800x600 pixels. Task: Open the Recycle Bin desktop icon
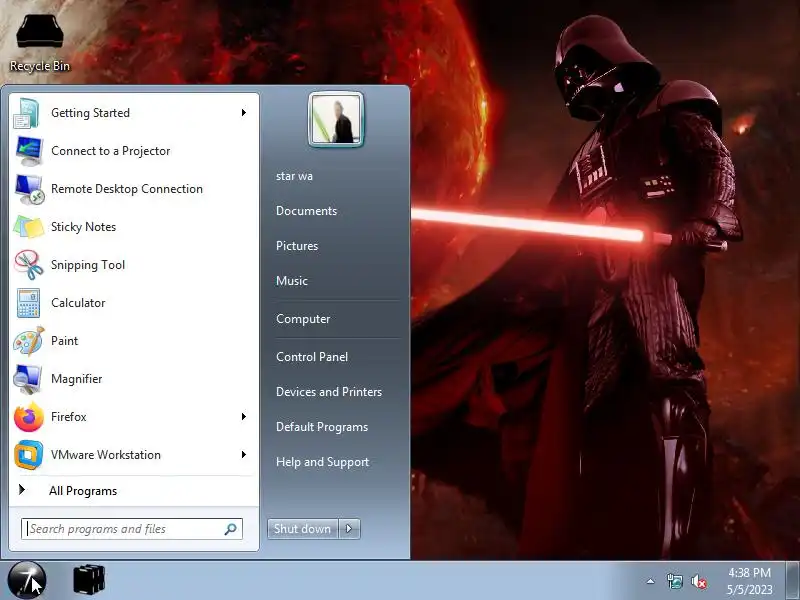(40, 43)
